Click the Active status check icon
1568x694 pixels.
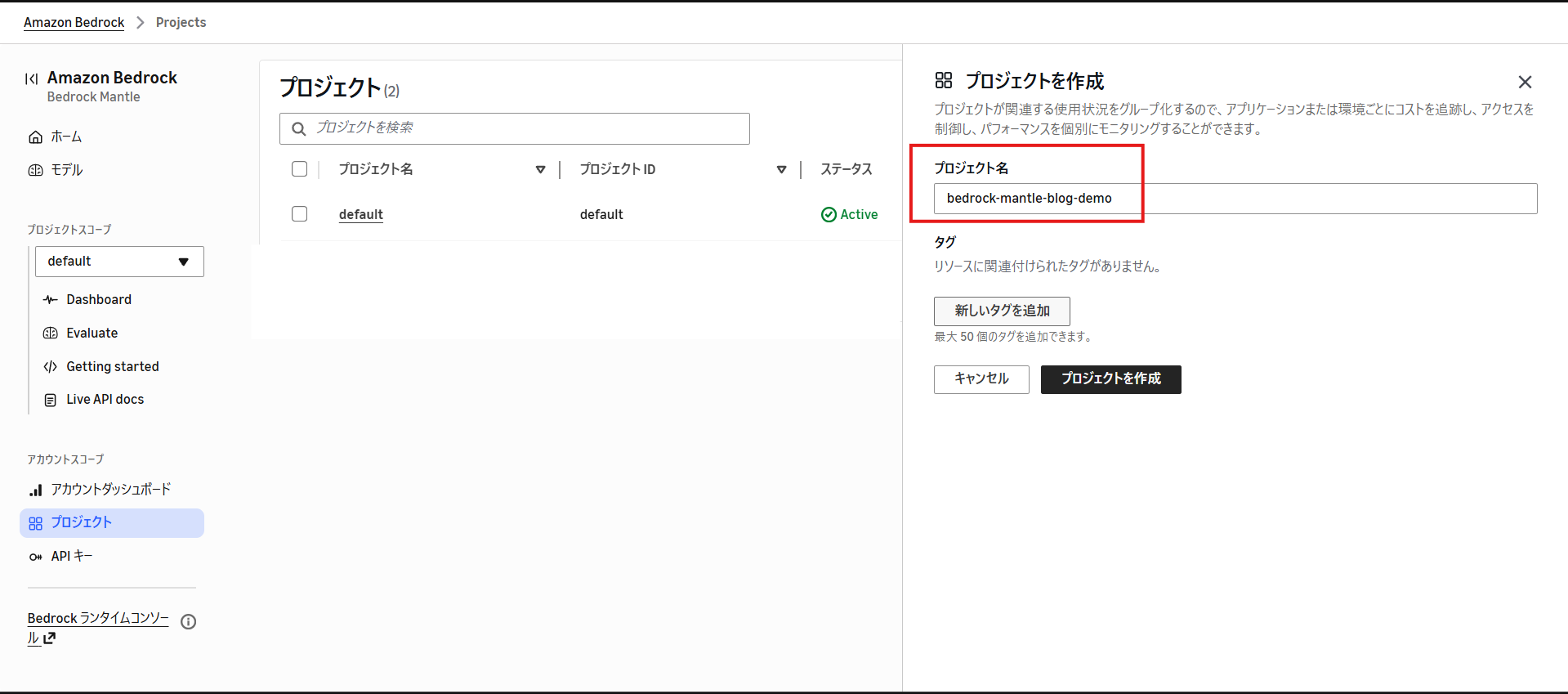pyautogui.click(x=829, y=214)
